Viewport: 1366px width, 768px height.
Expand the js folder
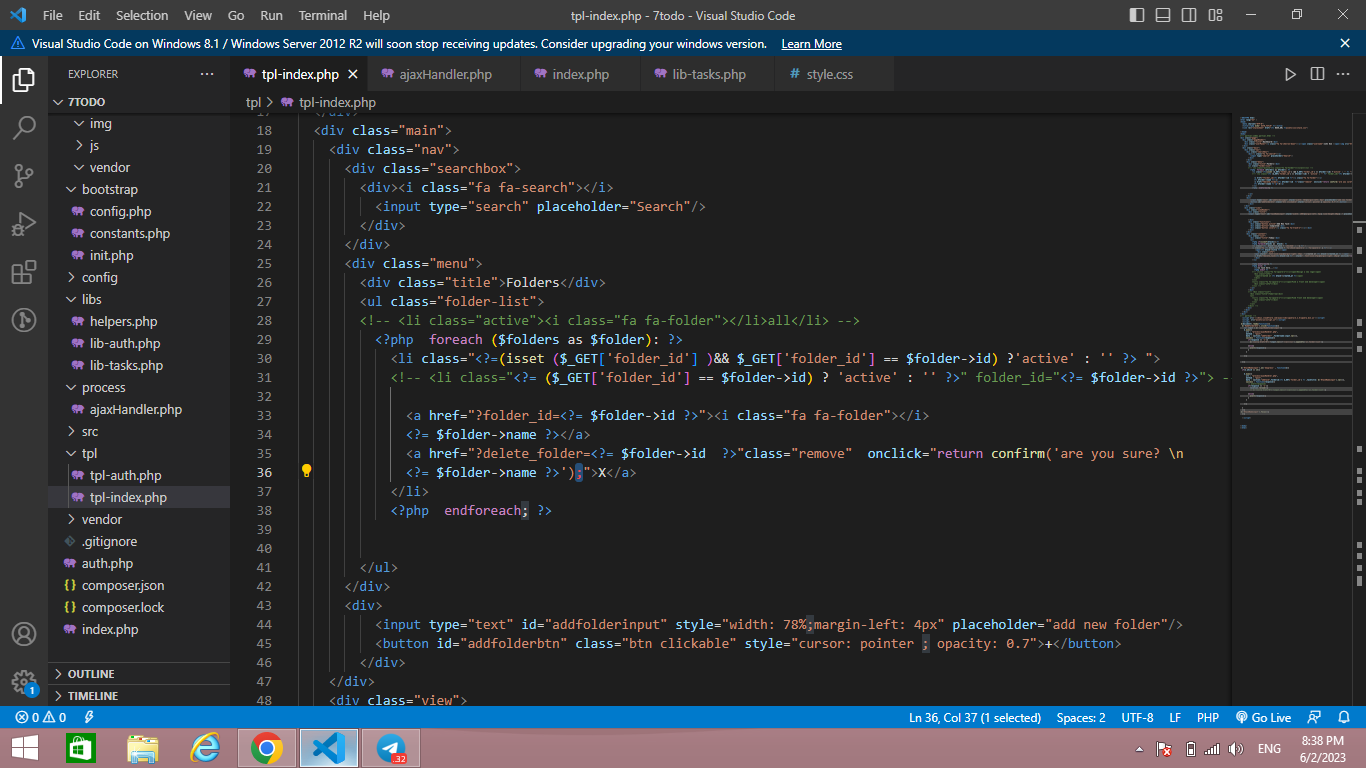tap(141, 145)
